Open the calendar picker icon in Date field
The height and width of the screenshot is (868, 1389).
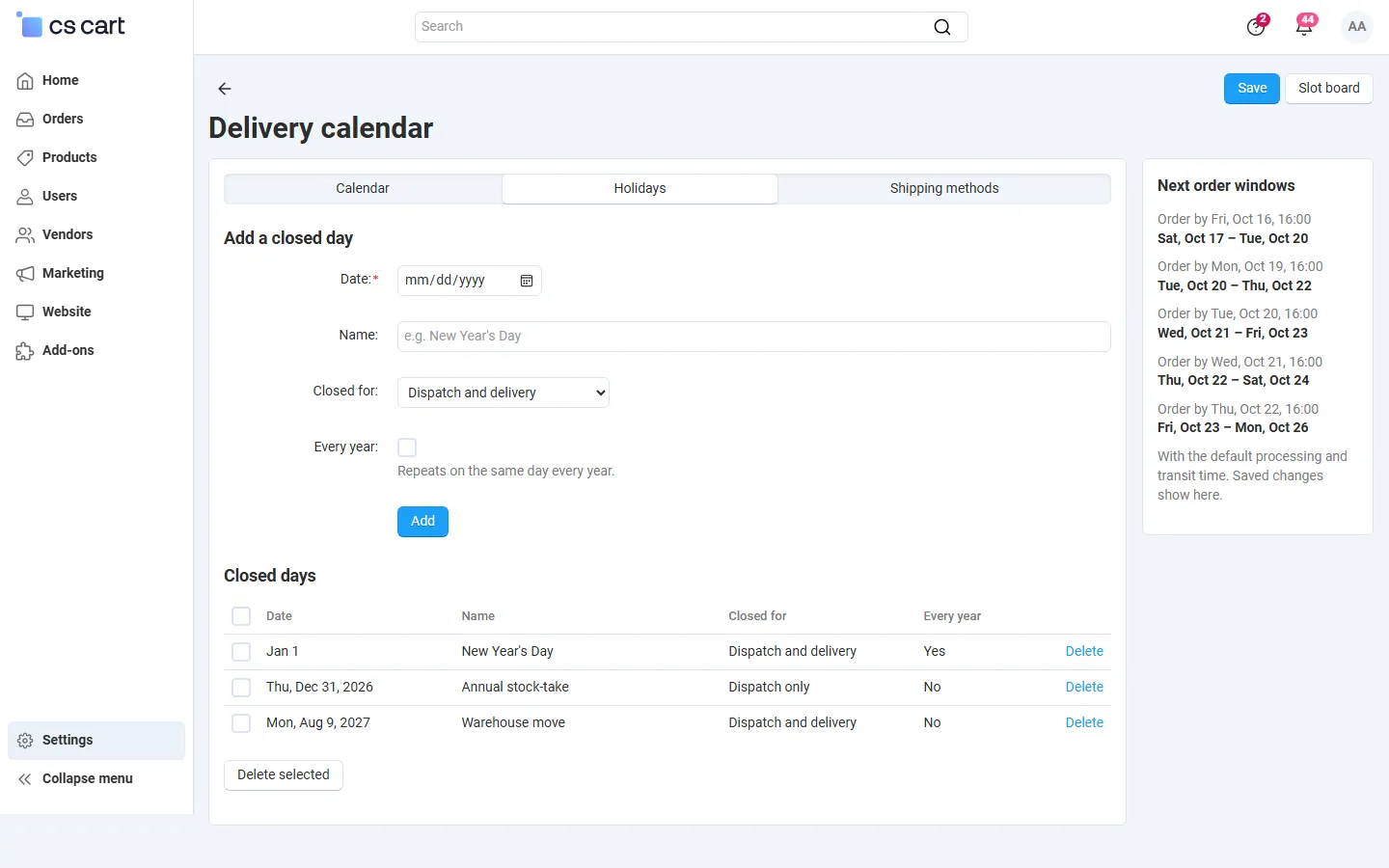pyautogui.click(x=527, y=281)
